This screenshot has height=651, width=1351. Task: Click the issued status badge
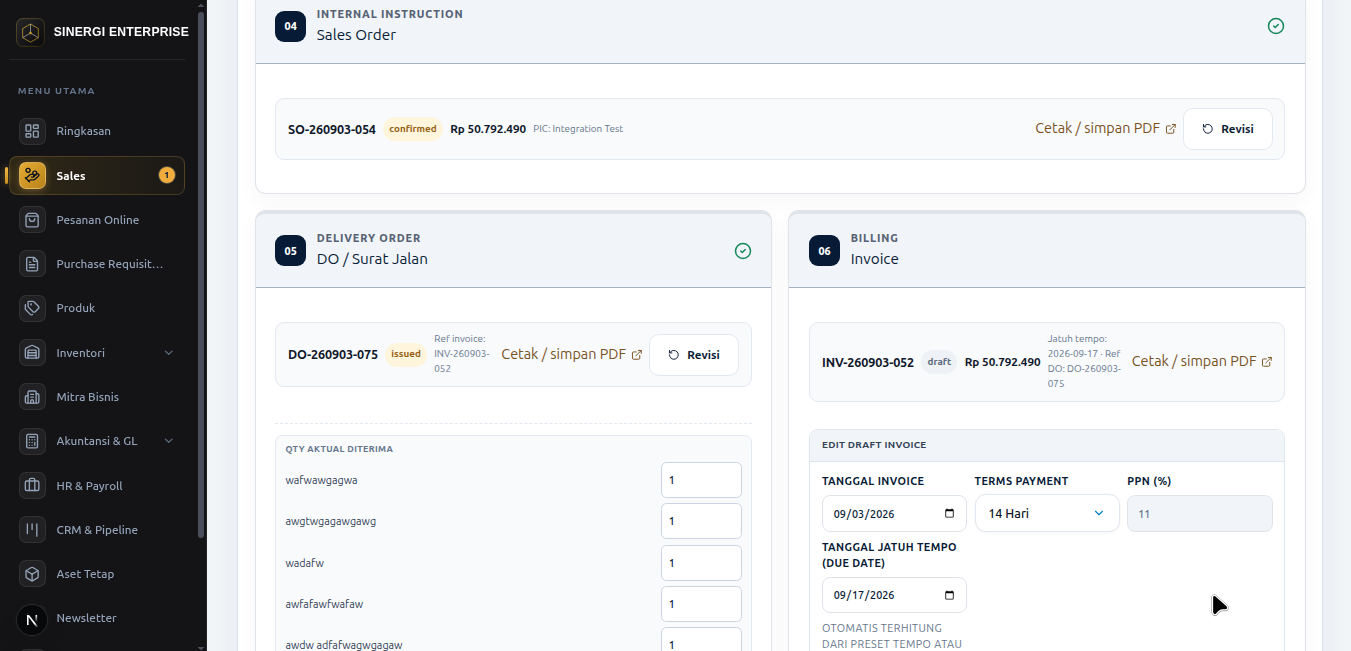[x=406, y=355]
